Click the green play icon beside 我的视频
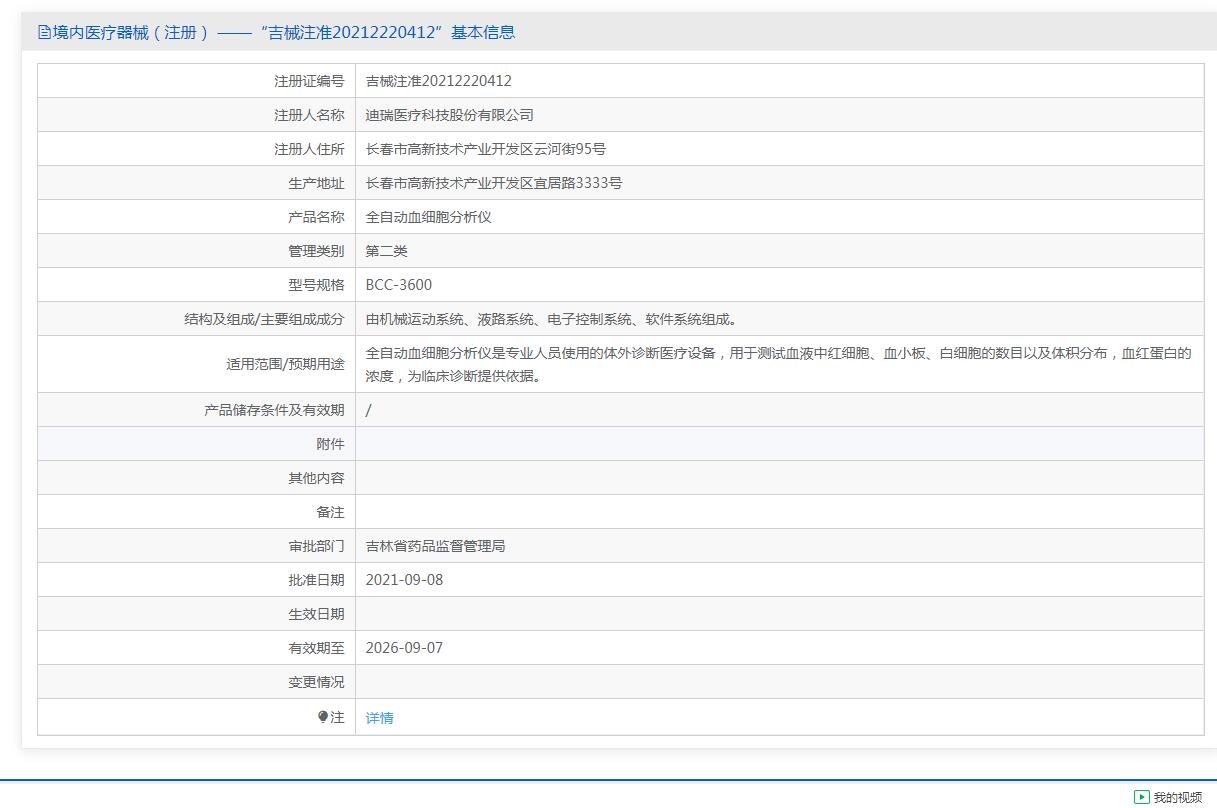The image size is (1217, 808). click(x=1141, y=797)
